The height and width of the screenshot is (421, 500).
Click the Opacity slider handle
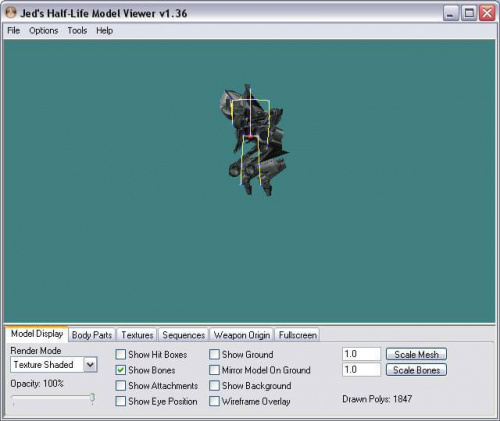[93, 398]
